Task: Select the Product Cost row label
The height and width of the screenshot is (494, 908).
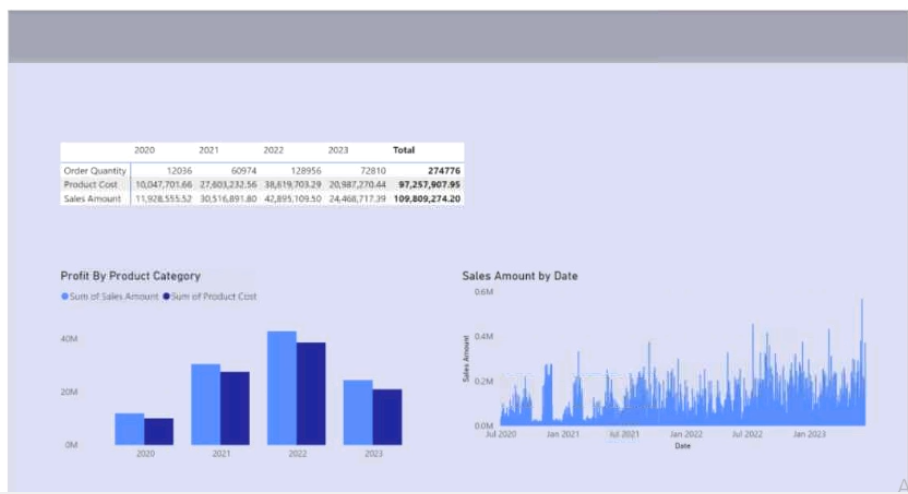Action: click(x=91, y=185)
